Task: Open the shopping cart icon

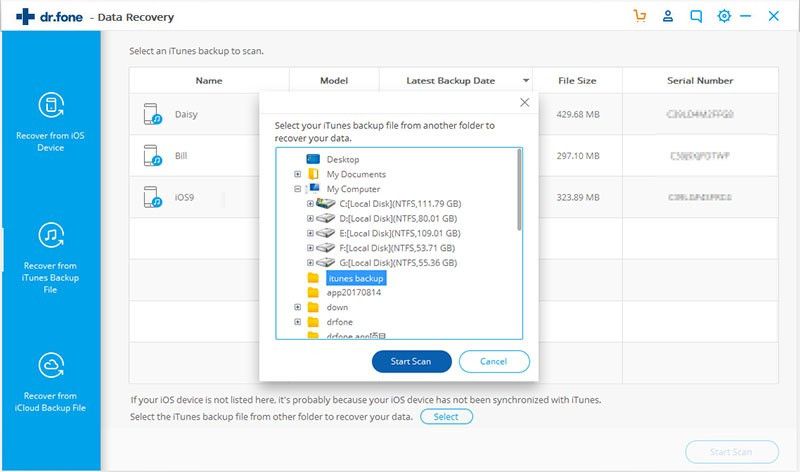Action: click(x=639, y=16)
